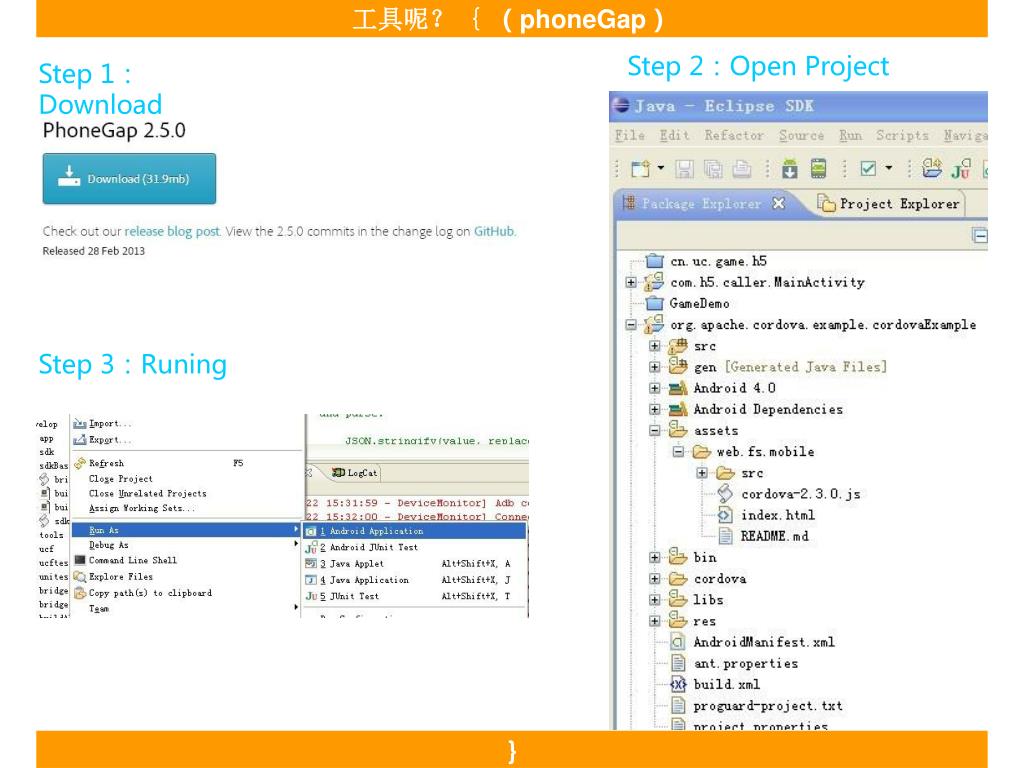Open the Run As submenu entry
The image size is (1024, 768).
(185, 530)
